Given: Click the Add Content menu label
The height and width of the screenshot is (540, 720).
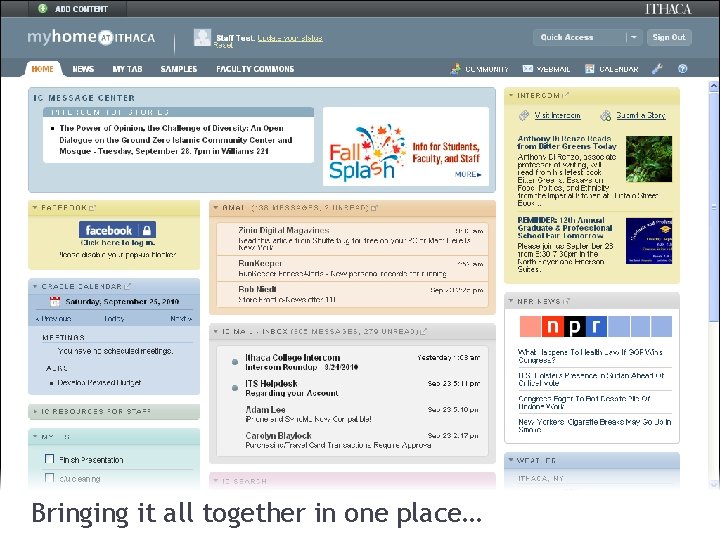Looking at the screenshot, I should [x=81, y=9].
